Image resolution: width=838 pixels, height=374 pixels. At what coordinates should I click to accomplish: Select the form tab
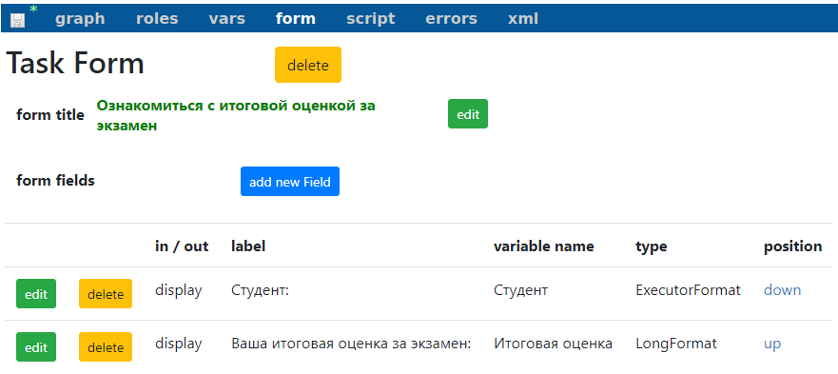296,19
